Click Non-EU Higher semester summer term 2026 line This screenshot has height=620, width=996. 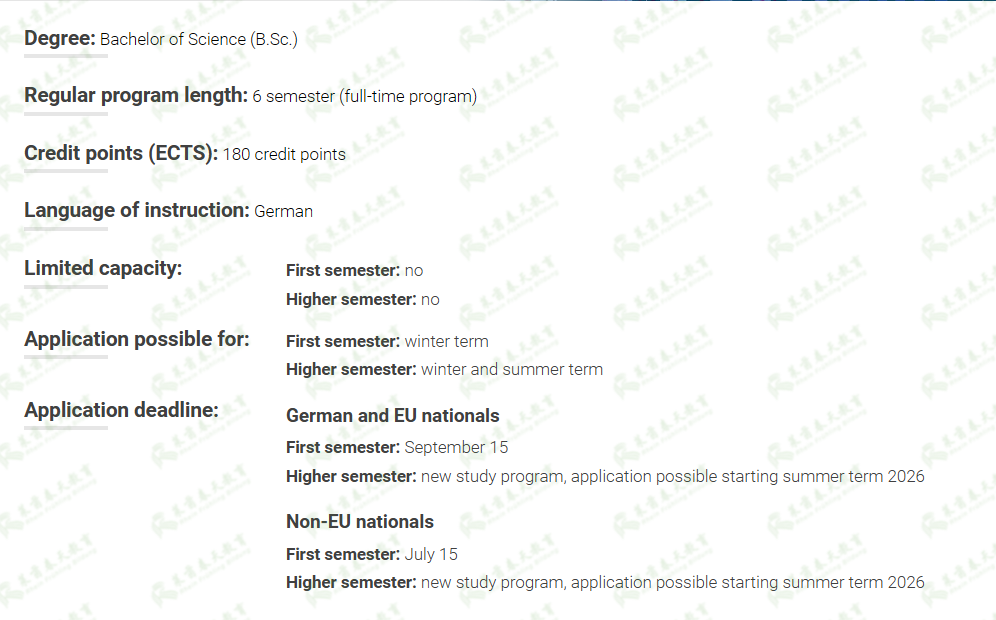click(605, 583)
